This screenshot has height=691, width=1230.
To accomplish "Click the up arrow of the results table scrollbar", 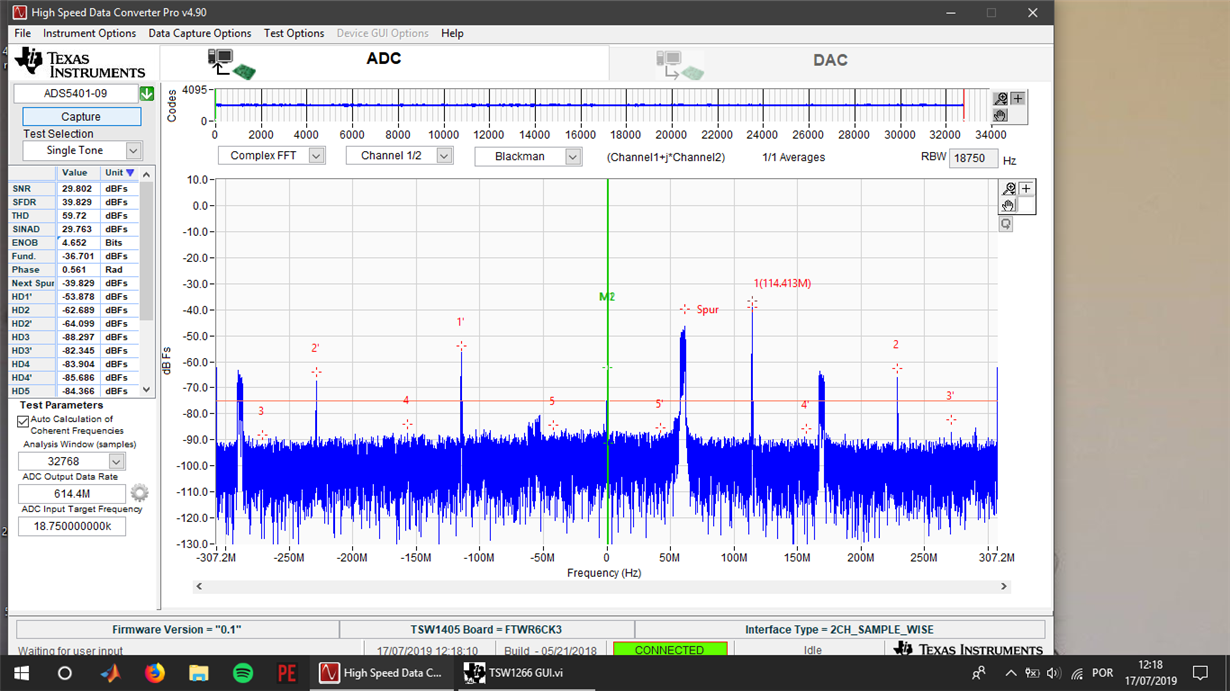I will point(147,174).
